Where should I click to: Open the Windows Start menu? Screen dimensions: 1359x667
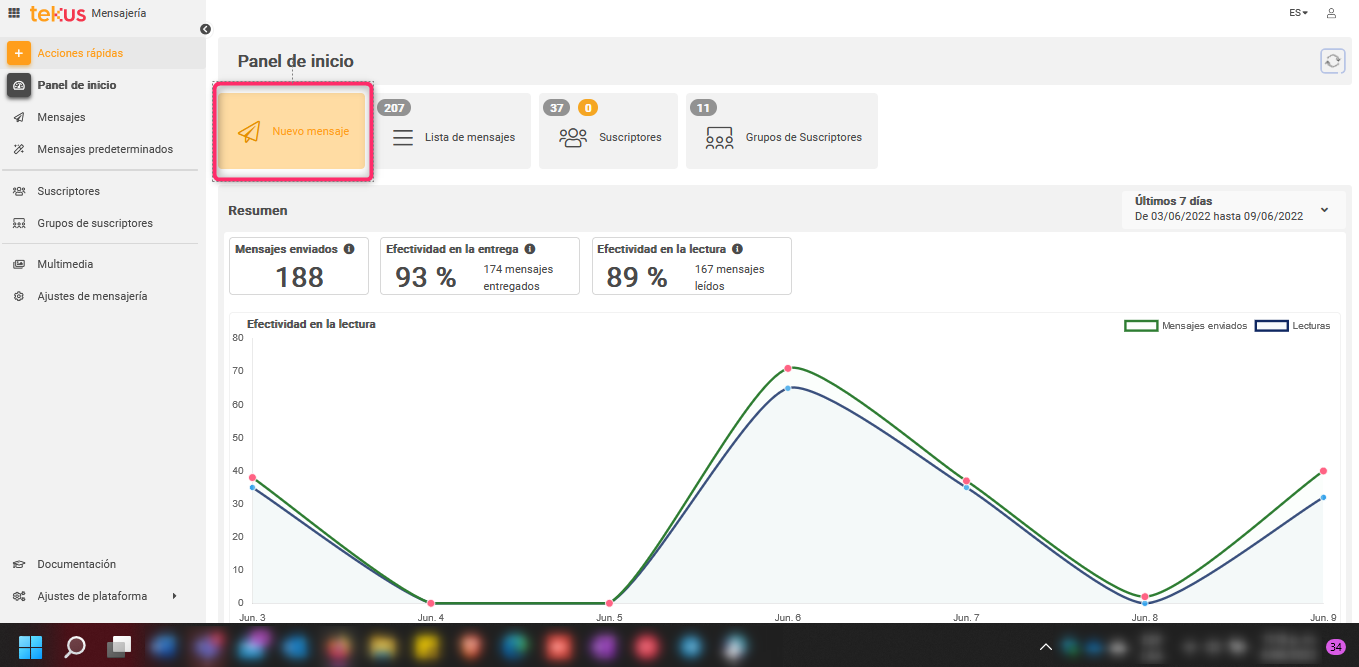(31, 646)
